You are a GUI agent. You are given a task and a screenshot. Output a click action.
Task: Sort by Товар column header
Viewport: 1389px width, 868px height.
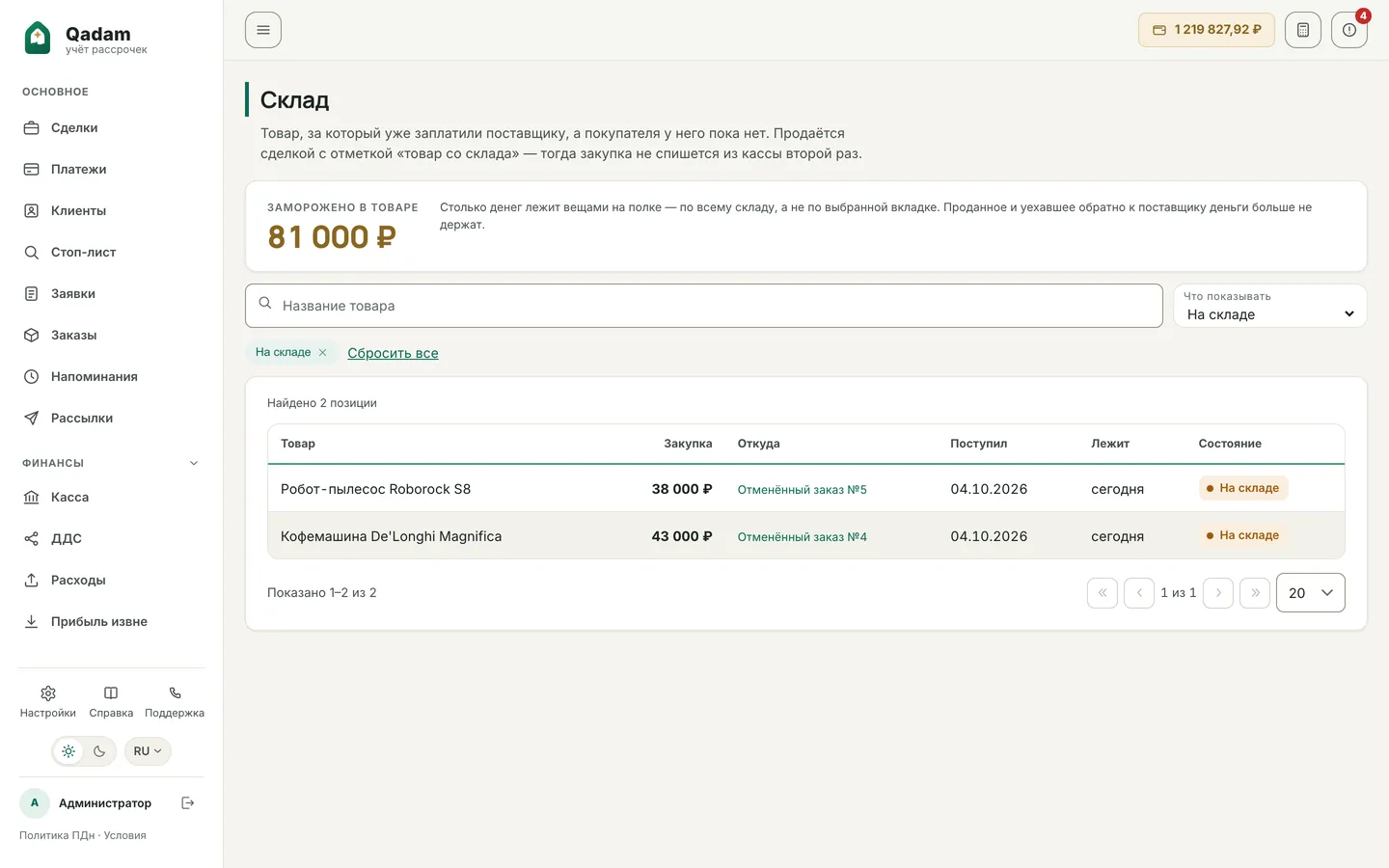coord(298,444)
